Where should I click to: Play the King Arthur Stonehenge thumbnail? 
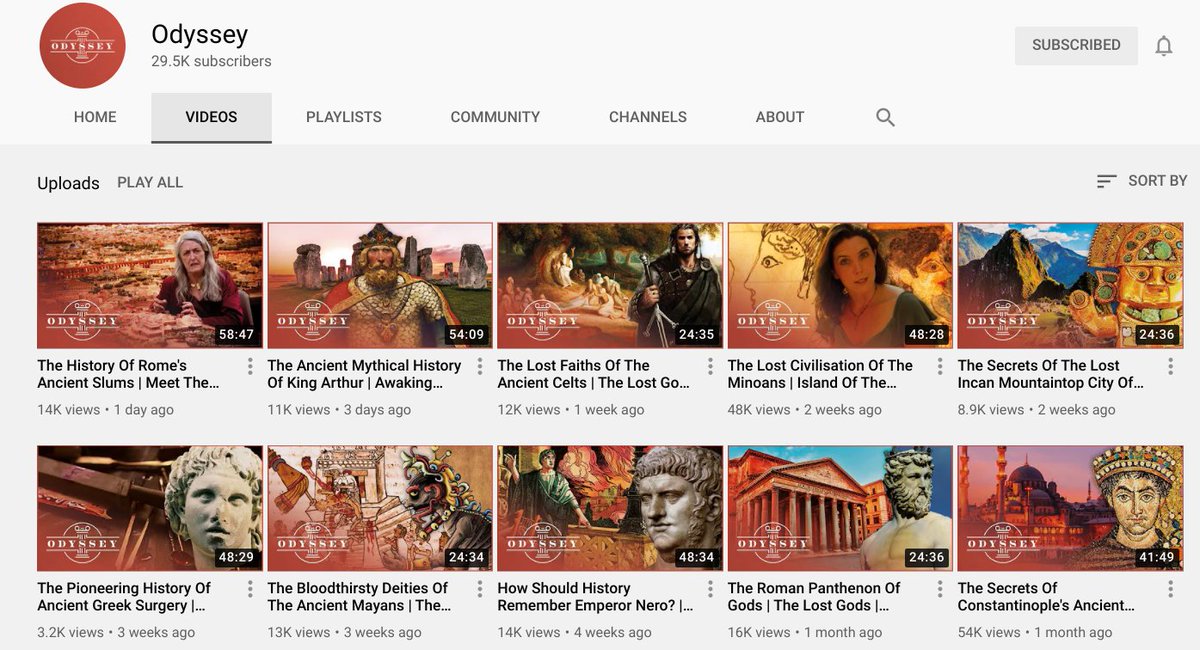pos(380,285)
